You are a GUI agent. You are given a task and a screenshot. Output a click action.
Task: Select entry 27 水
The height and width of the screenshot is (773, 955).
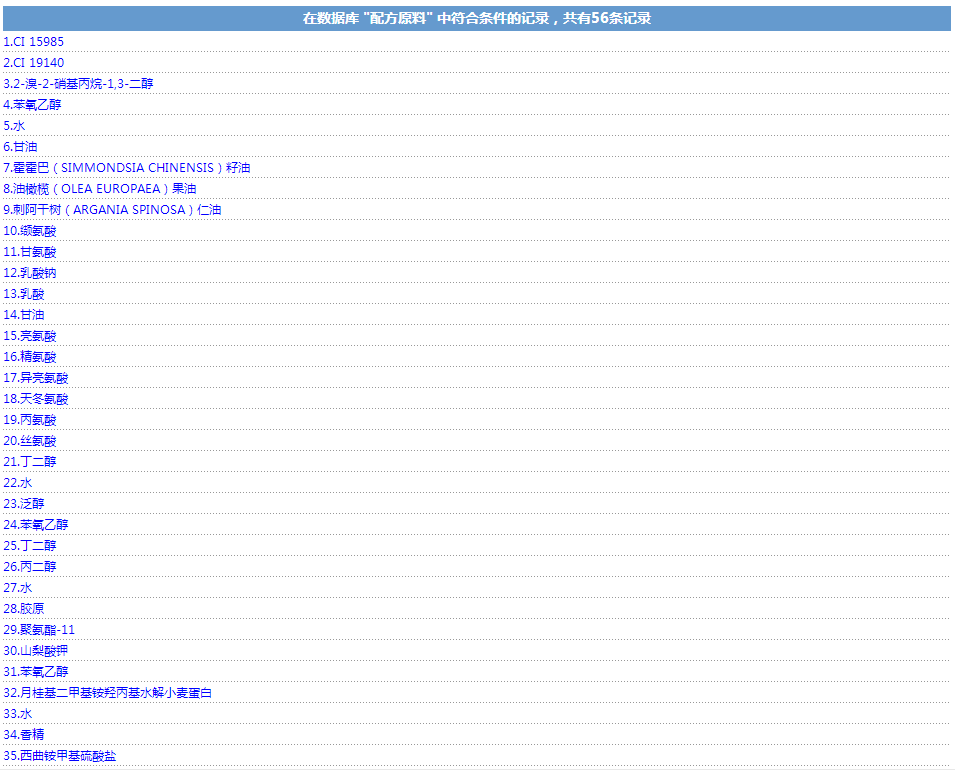pos(18,588)
